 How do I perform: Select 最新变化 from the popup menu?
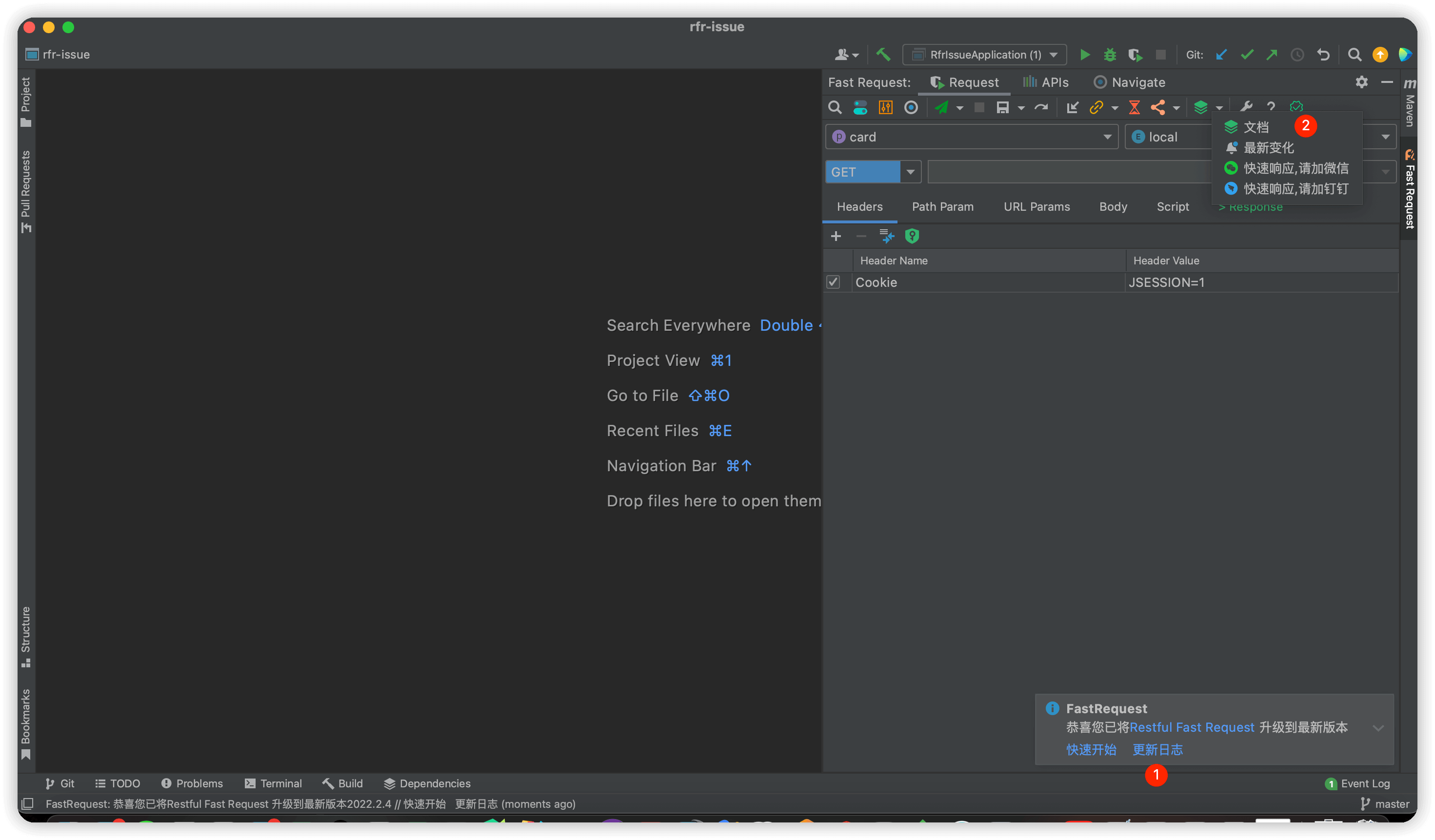[x=1268, y=147]
